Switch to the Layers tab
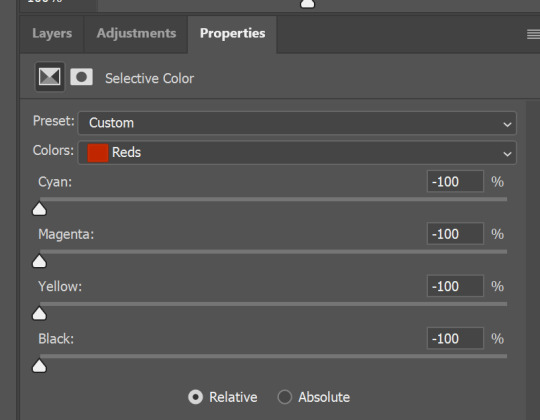Image resolution: width=540 pixels, height=420 pixels. [x=52, y=33]
